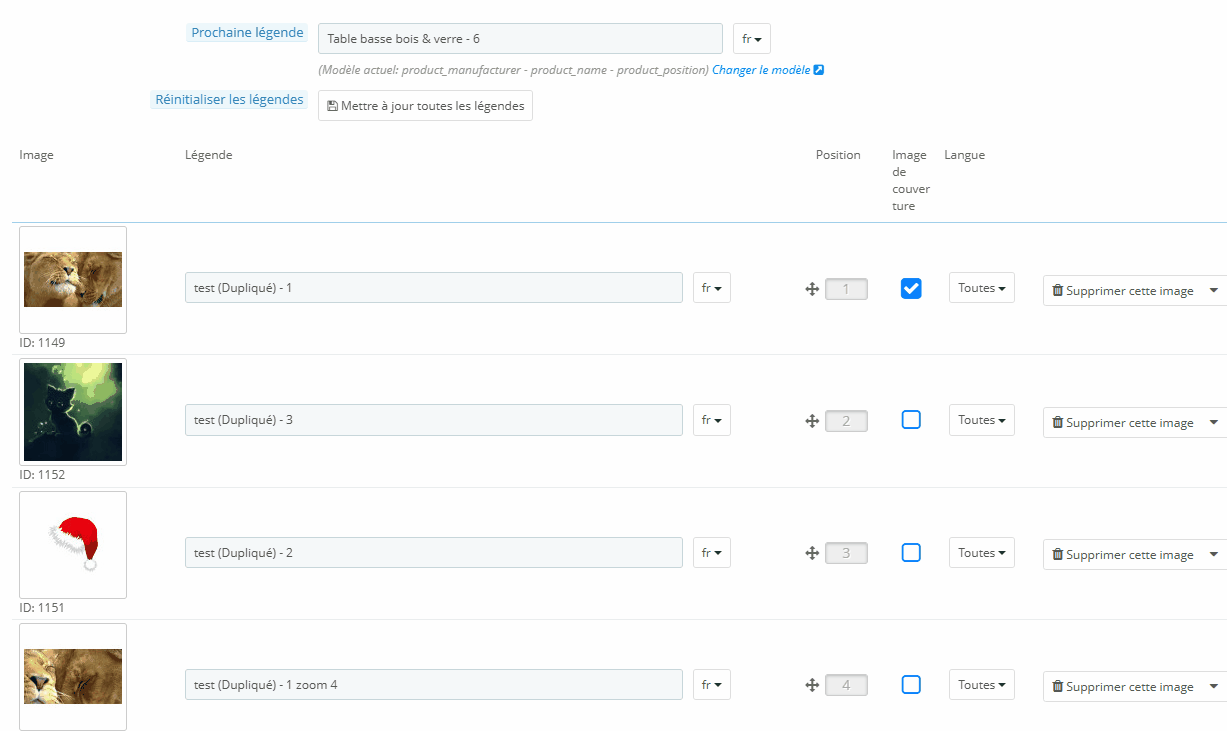This screenshot has height=731, width=1227.
Task: Click the black cat thumbnail image
Action: (73, 412)
